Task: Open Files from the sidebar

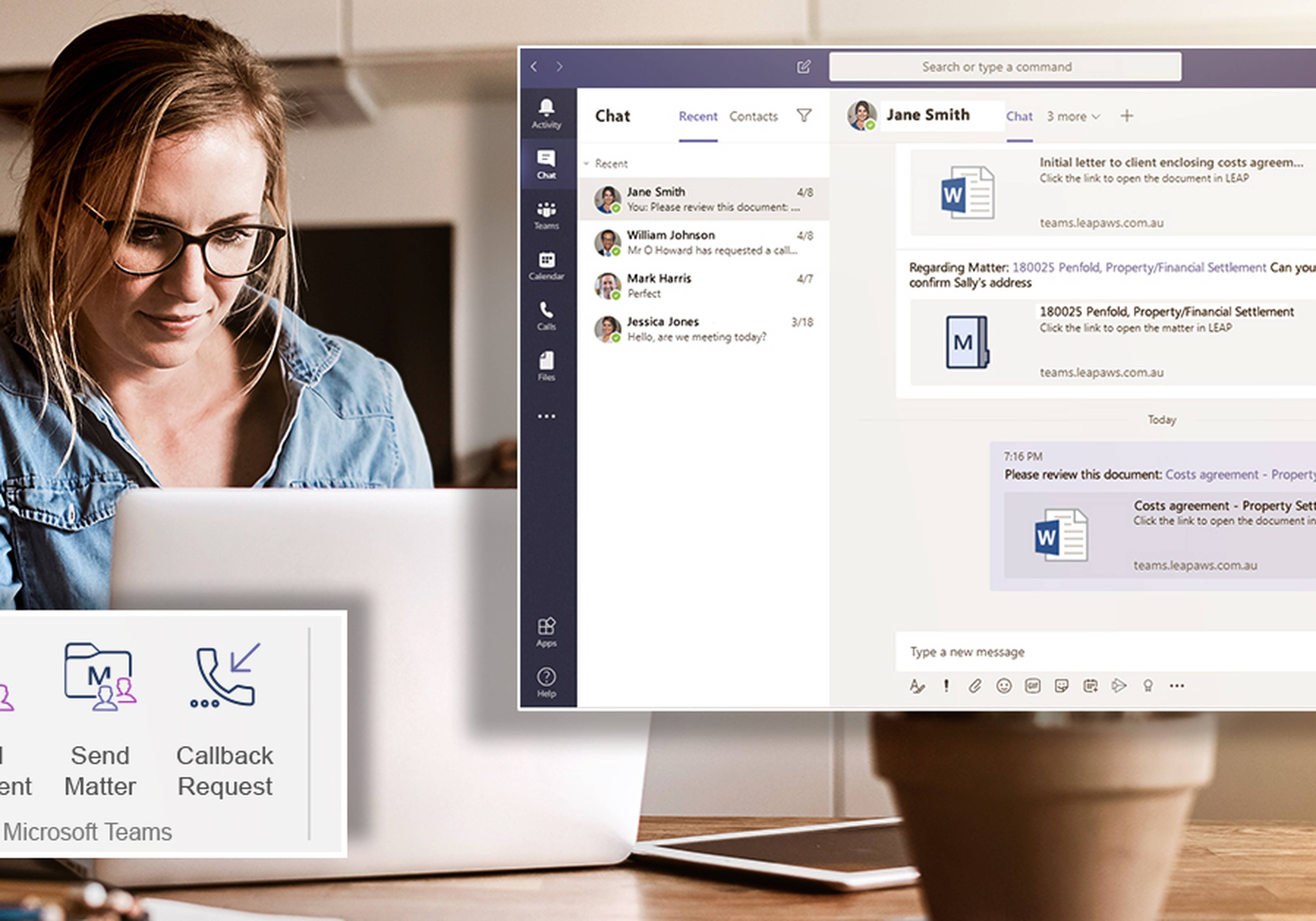Action: pyautogui.click(x=546, y=366)
